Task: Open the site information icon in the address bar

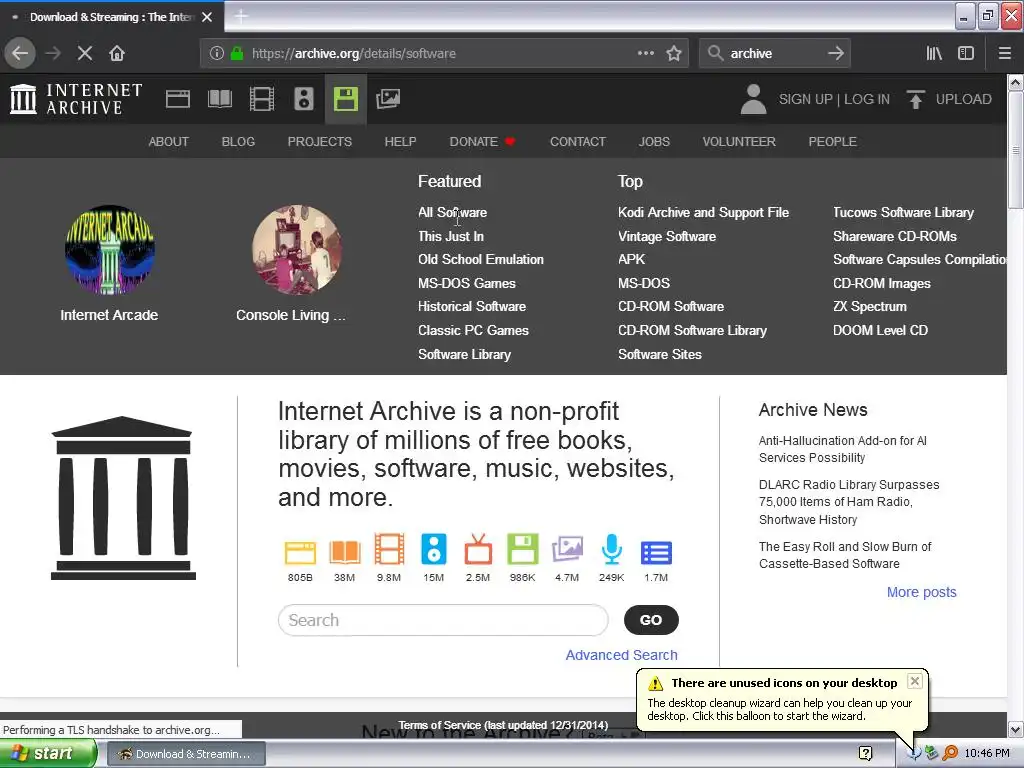Action: 217,54
